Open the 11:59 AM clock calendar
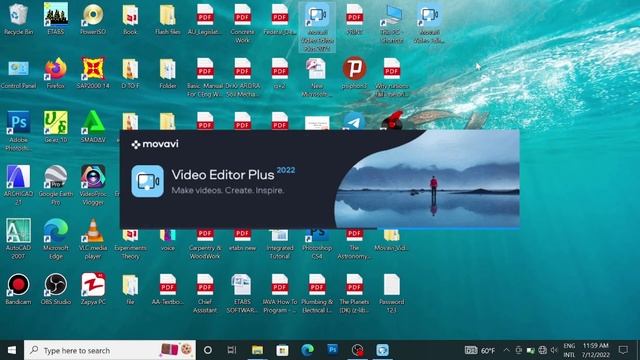Screen dimensions: 640x360 pyautogui.click(x=596, y=350)
